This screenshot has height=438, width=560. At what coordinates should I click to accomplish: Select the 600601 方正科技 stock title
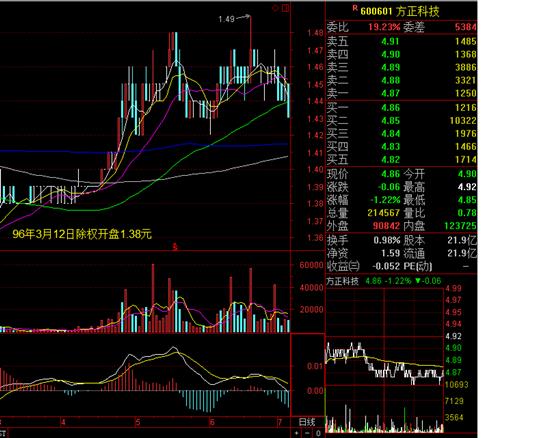point(400,11)
